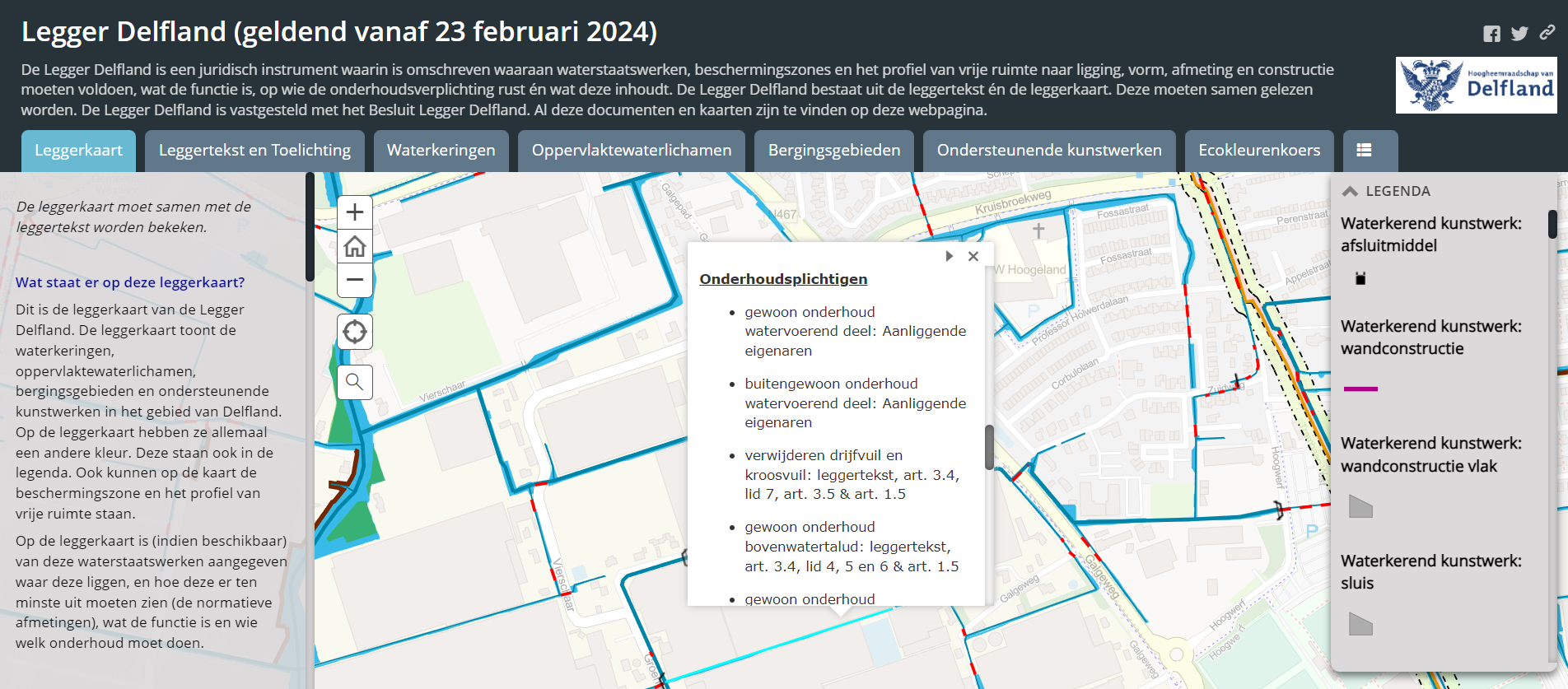Collapse the LEGENDA panel

pos(1350,191)
